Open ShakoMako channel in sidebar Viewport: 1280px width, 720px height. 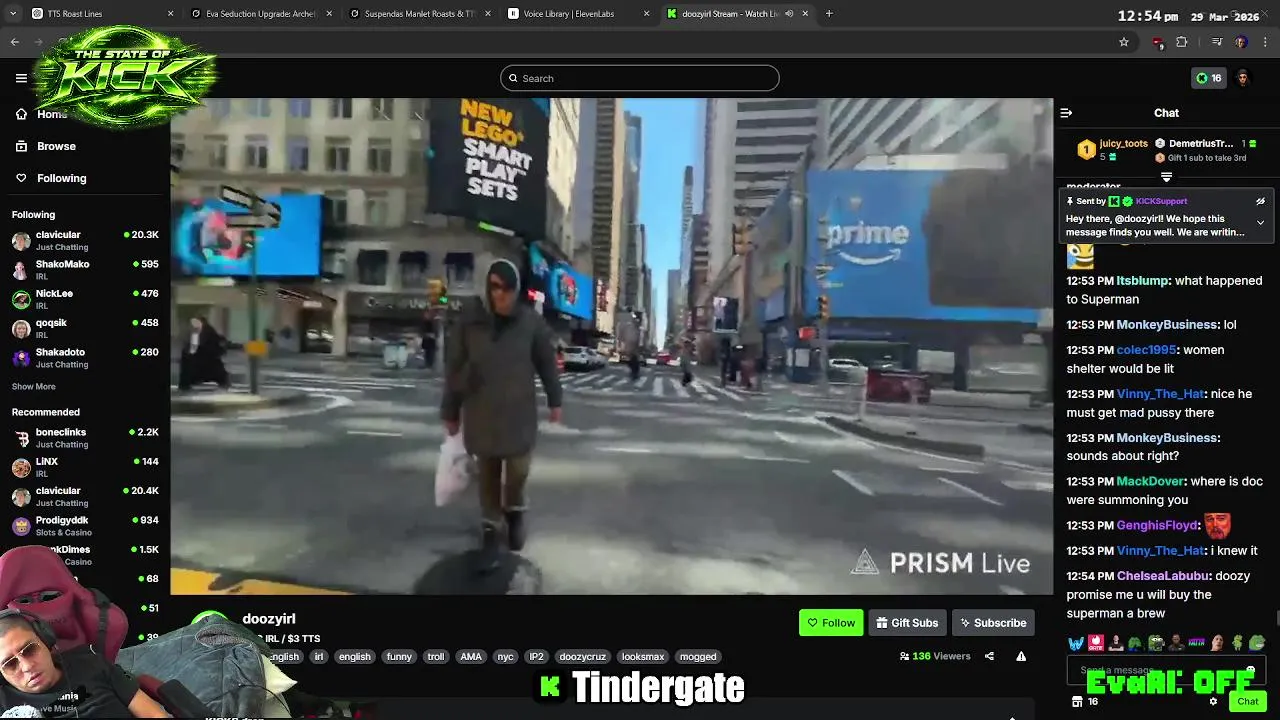click(x=85, y=270)
